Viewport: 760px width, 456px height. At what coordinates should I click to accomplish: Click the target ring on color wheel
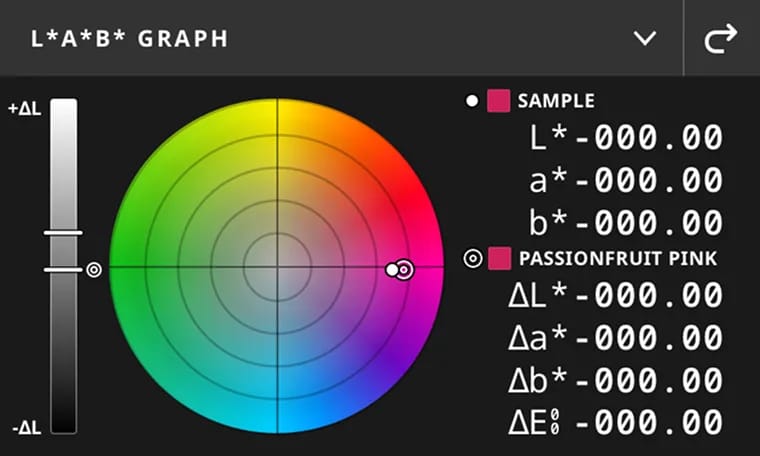tap(404, 269)
